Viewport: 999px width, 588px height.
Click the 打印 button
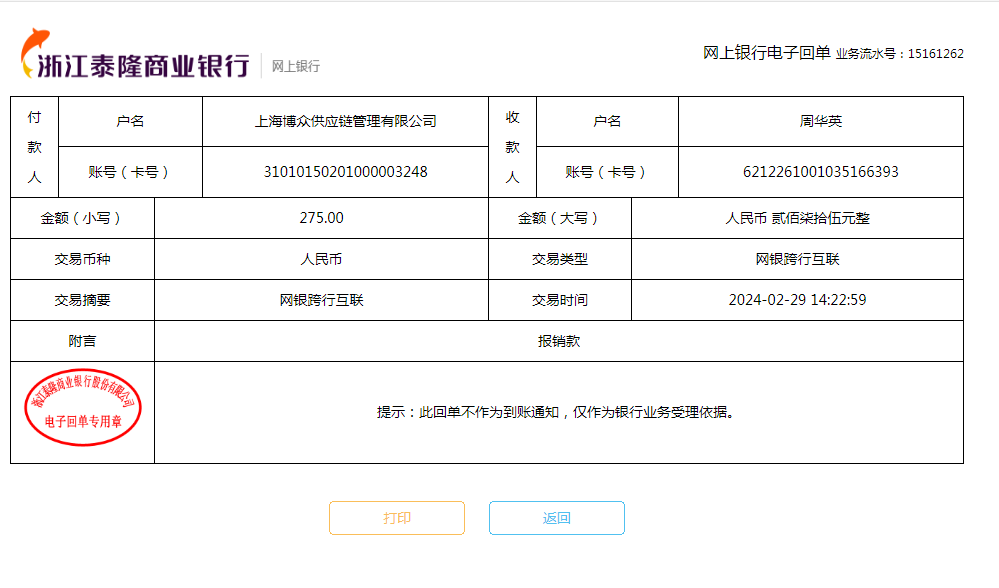397,518
